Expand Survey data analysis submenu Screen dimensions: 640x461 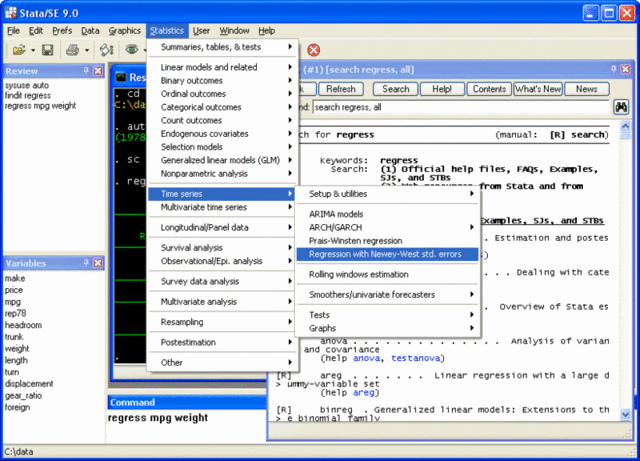click(x=222, y=281)
